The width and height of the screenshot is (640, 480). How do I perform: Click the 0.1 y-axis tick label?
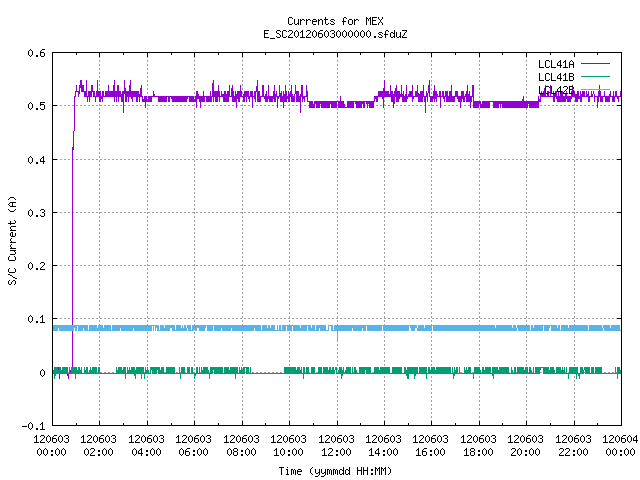tap(36, 319)
